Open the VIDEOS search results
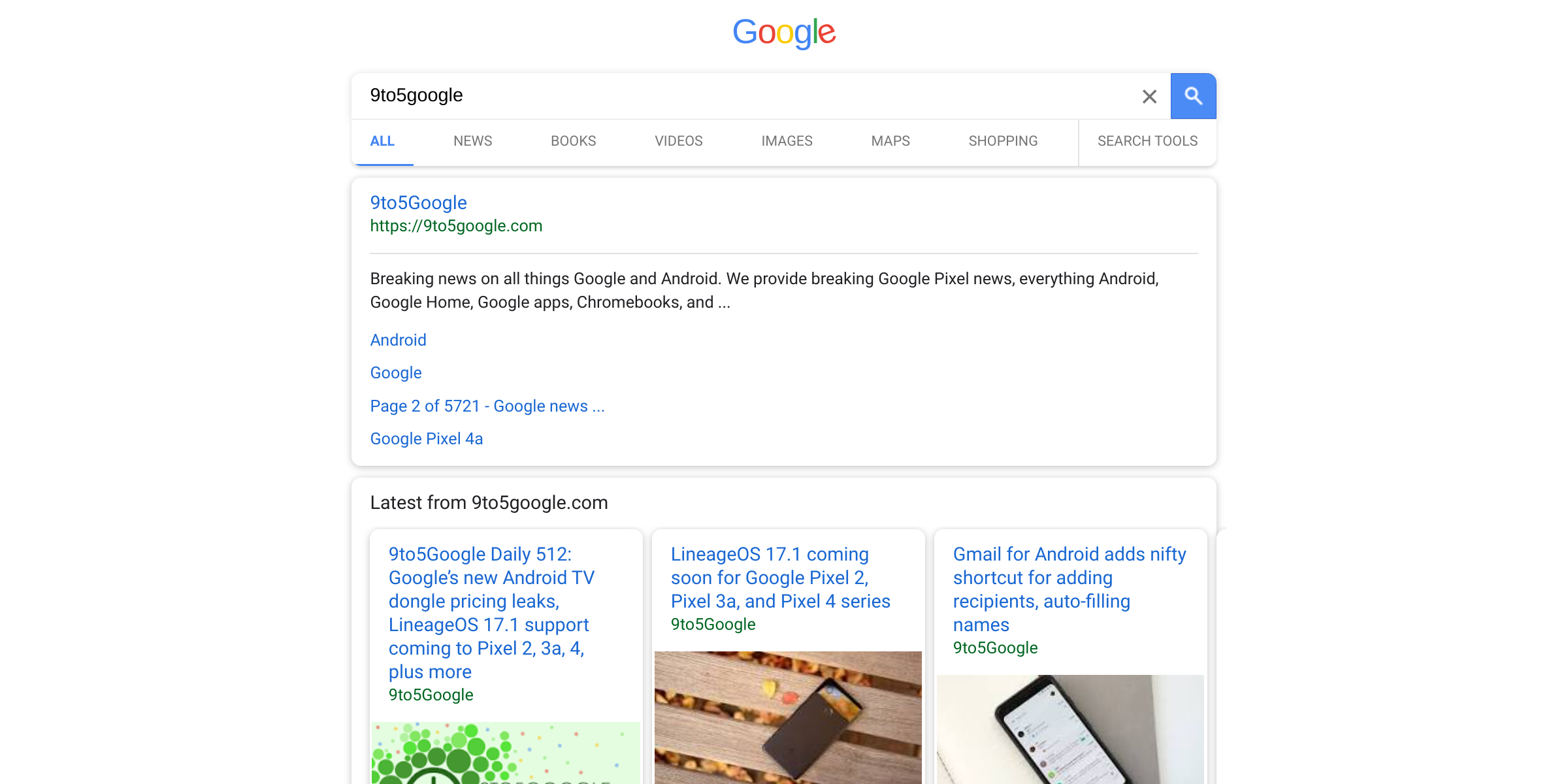1568x784 pixels. pos(678,141)
